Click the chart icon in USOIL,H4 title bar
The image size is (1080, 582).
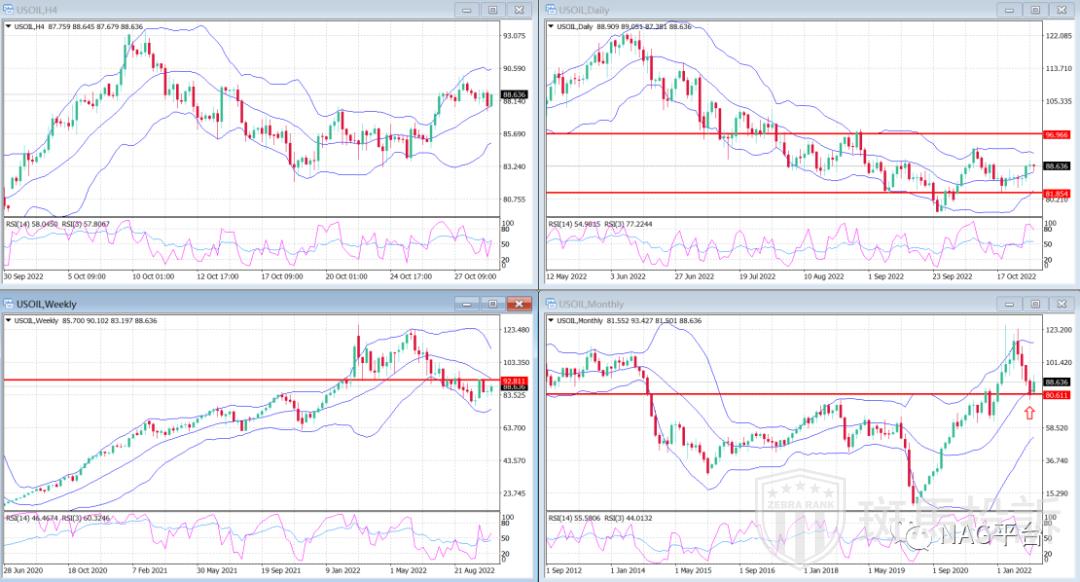9,10
